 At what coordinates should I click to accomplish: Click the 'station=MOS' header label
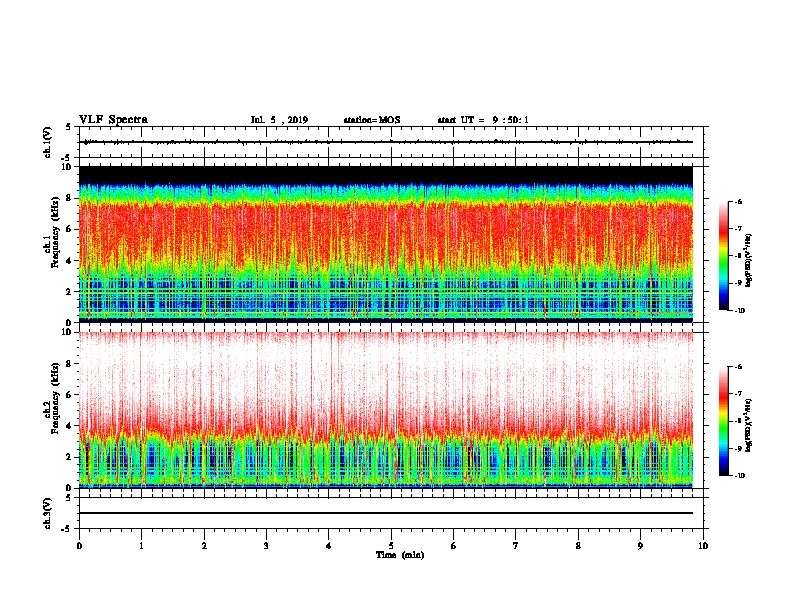[x=372, y=120]
